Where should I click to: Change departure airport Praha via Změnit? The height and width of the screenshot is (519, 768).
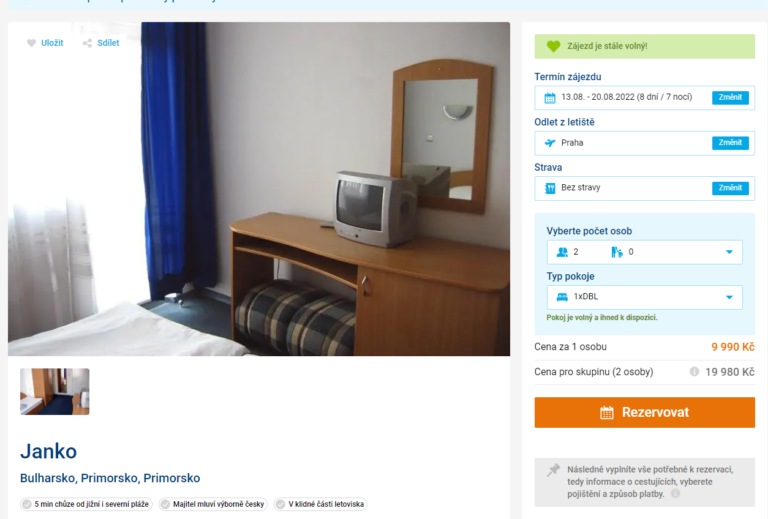coord(730,143)
